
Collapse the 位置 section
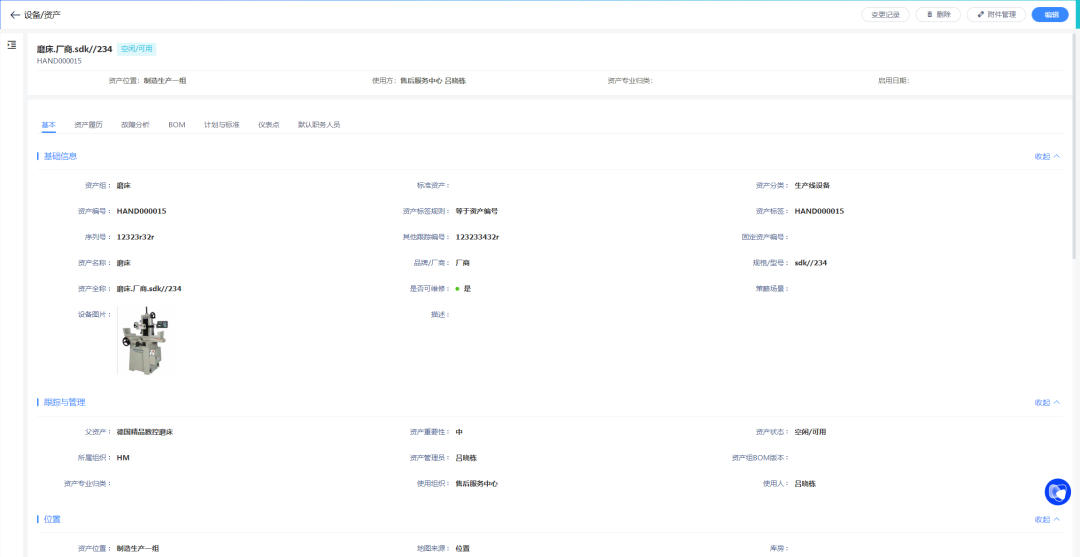pos(1047,519)
